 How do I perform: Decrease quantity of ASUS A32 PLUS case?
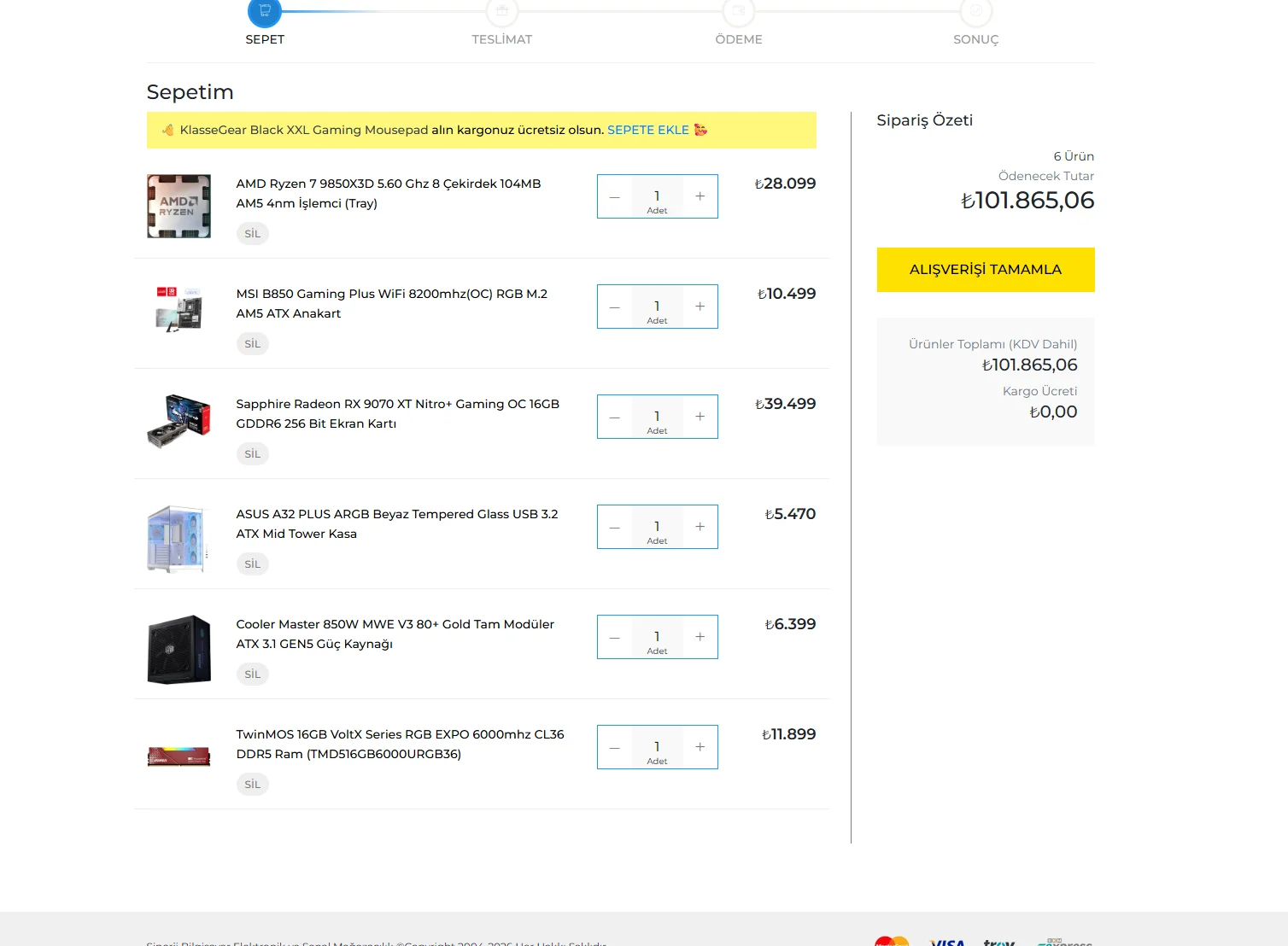tap(615, 527)
